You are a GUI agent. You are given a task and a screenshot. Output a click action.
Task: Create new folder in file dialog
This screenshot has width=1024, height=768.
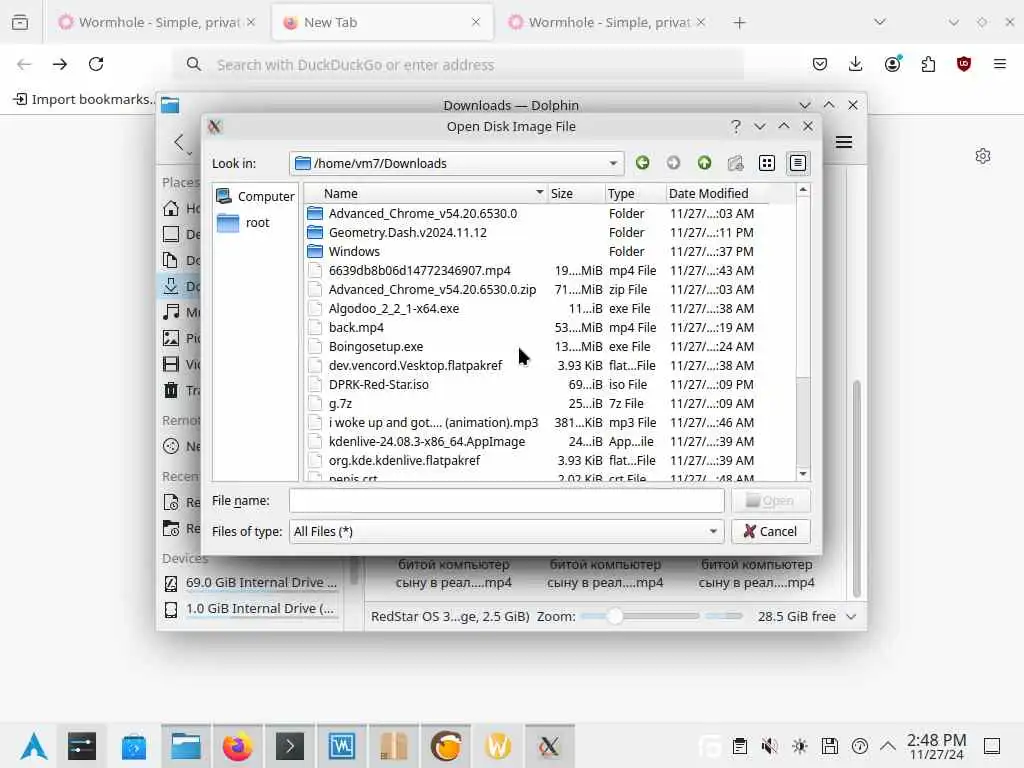[x=735, y=163]
